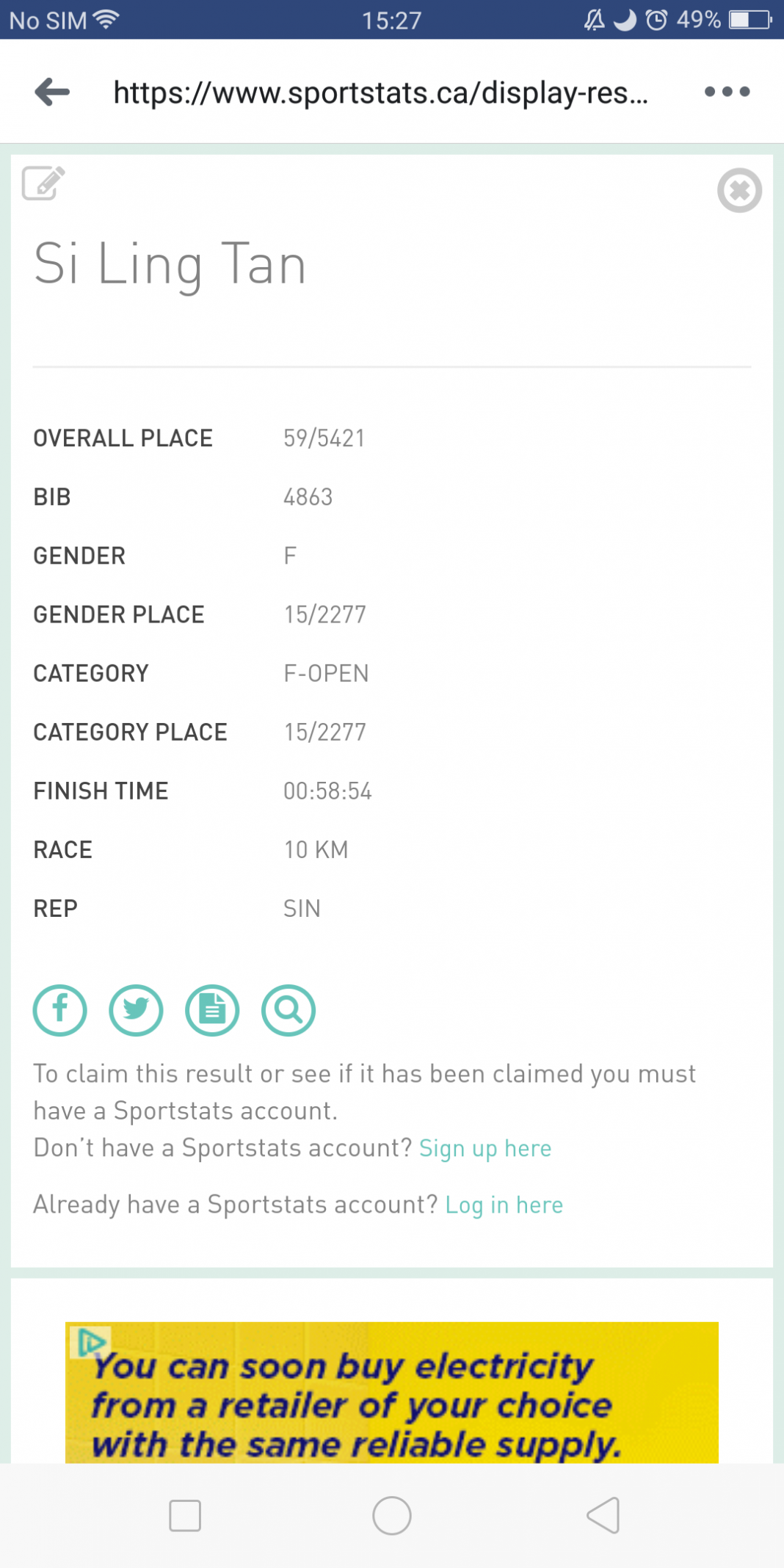Follow the Sign up here link
The width and height of the screenshot is (784, 1568).
coord(485,1148)
